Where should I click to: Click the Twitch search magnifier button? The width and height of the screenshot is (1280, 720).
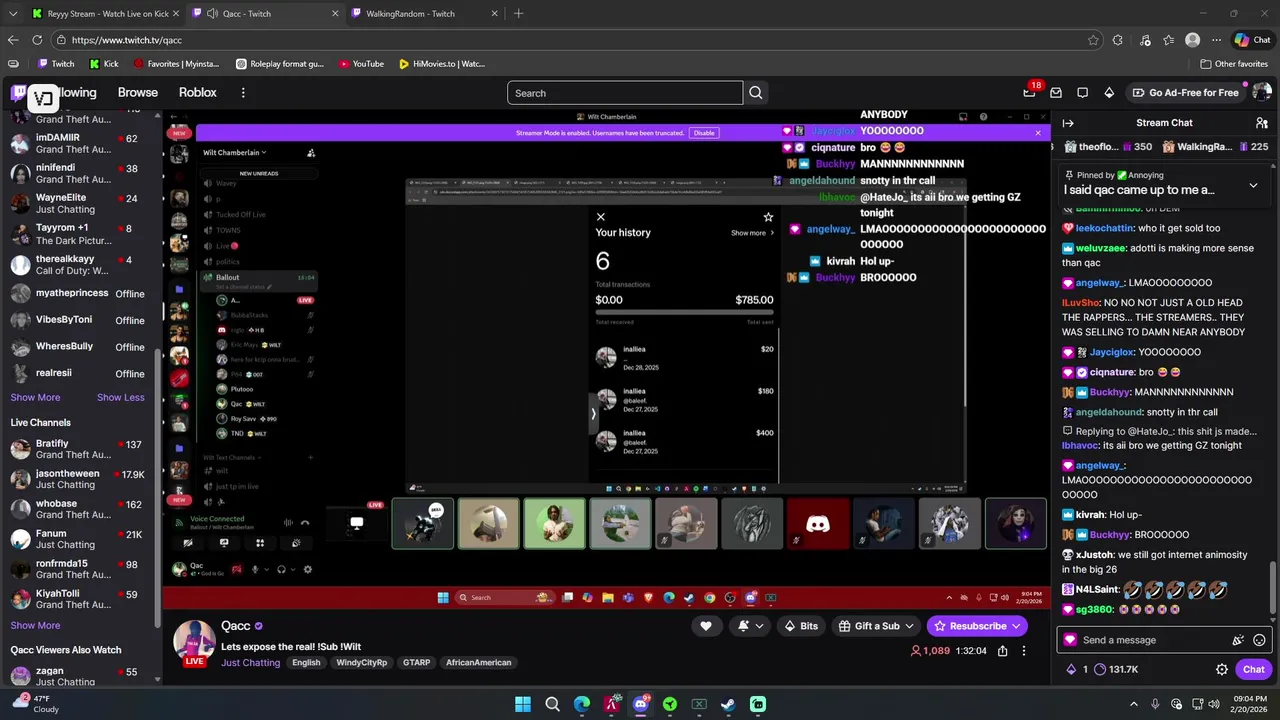(756, 93)
